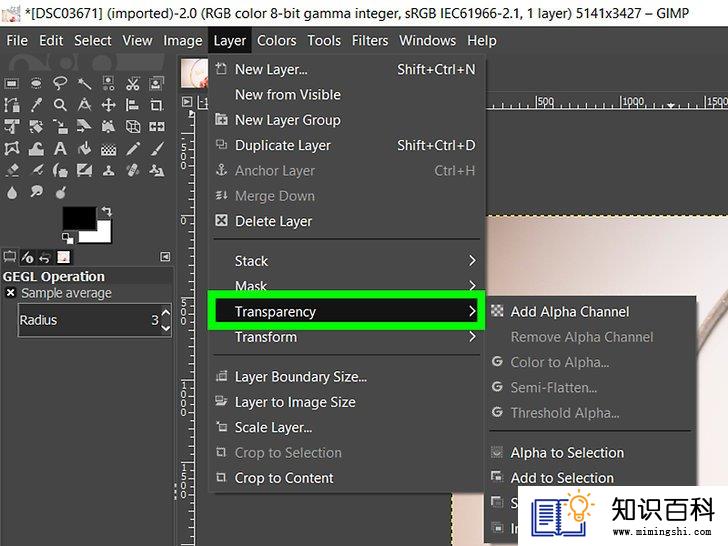Screen dimensions: 728x546
Task: Select the Ellipse Select tool
Action: (36, 84)
